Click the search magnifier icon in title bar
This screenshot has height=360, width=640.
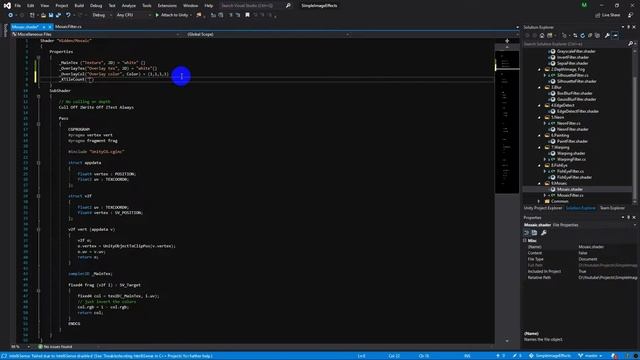pos(288,6)
